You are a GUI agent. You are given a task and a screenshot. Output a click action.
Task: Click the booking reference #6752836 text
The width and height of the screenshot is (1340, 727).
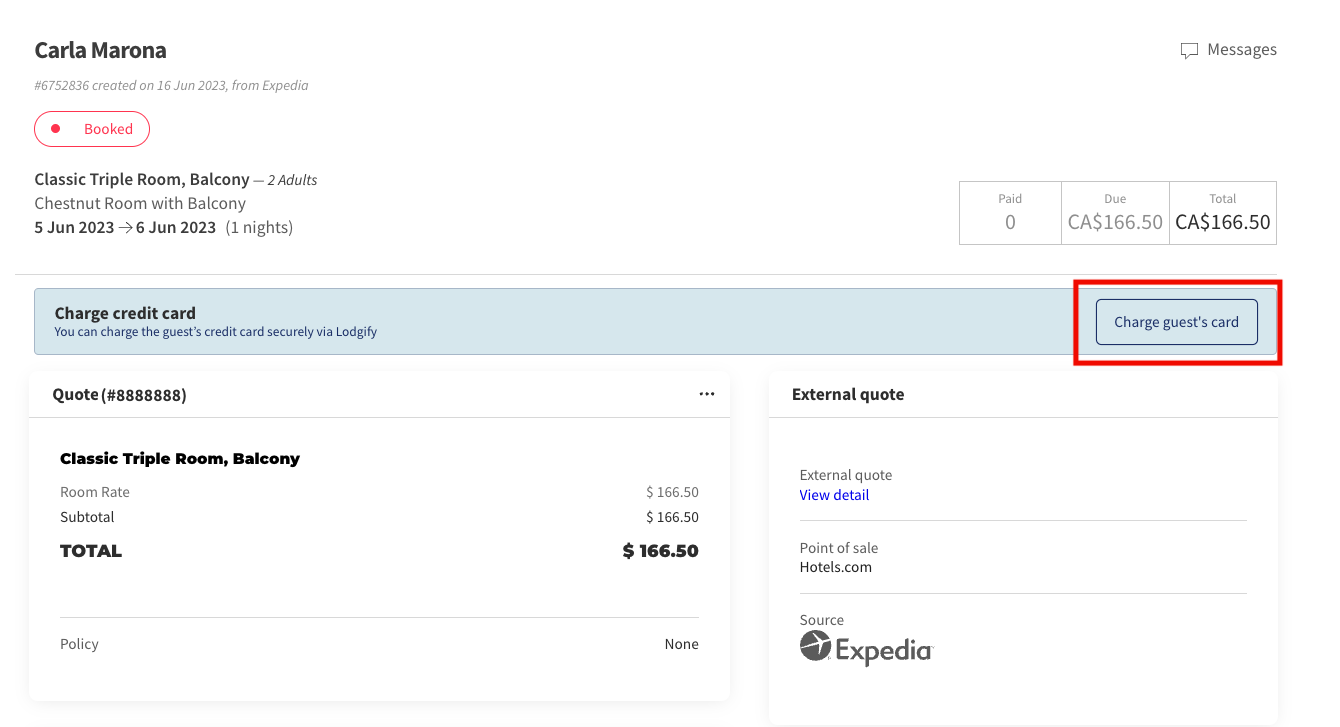tap(60, 85)
